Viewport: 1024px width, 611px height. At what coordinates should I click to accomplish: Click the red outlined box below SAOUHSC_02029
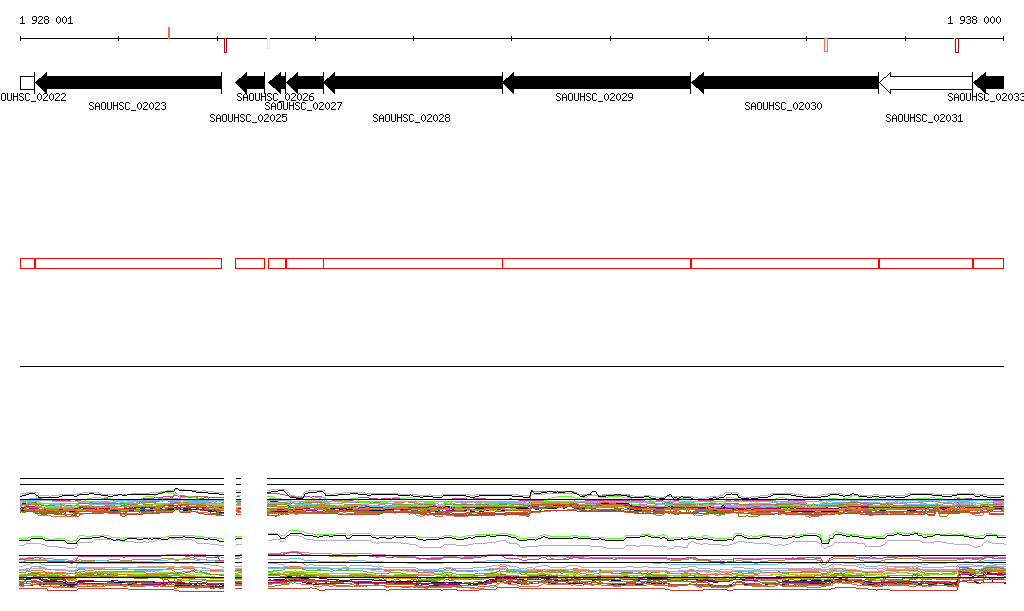(597, 264)
